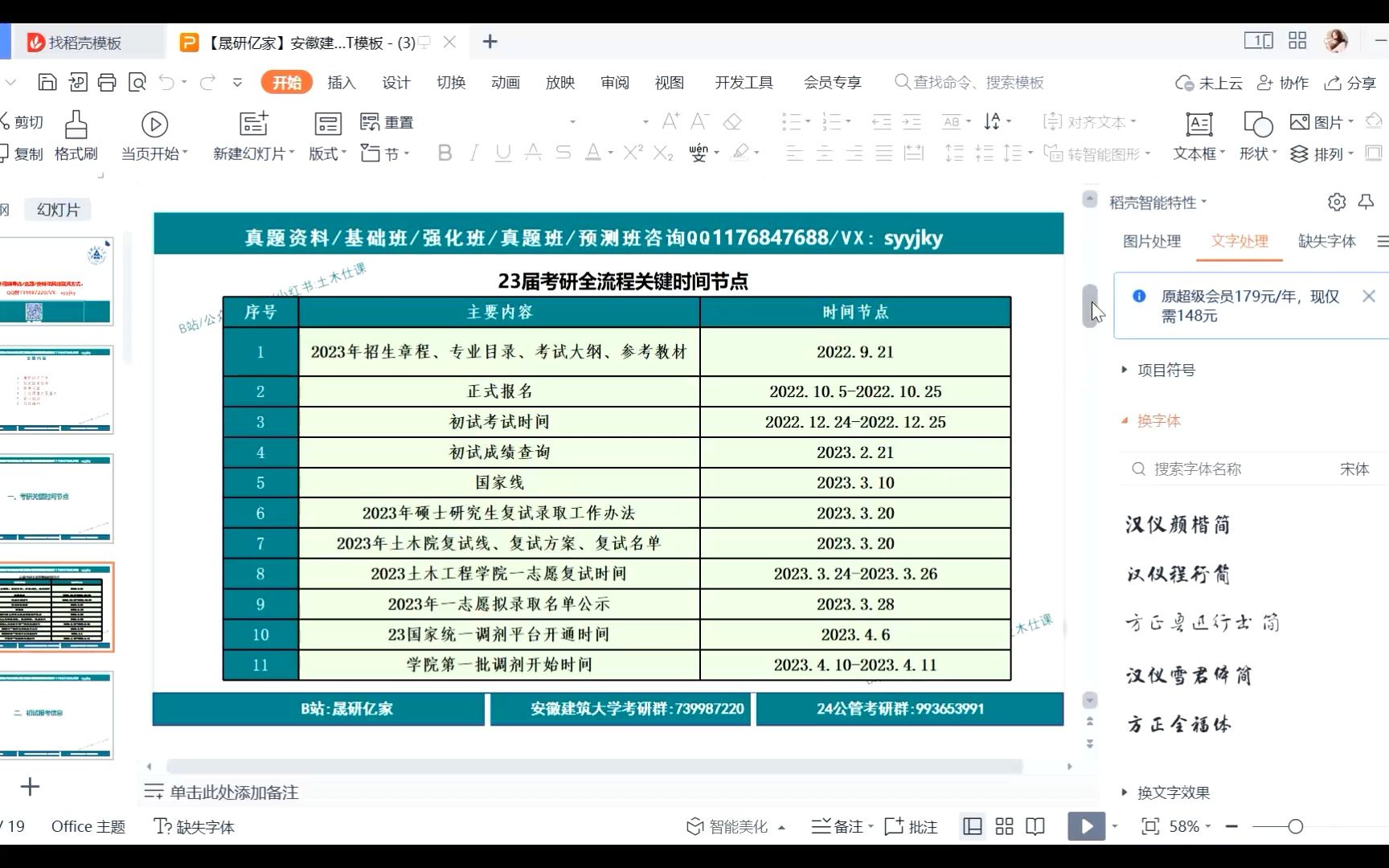Clear text formatting eraser icon
Viewport: 1389px width, 868px height.
732,121
